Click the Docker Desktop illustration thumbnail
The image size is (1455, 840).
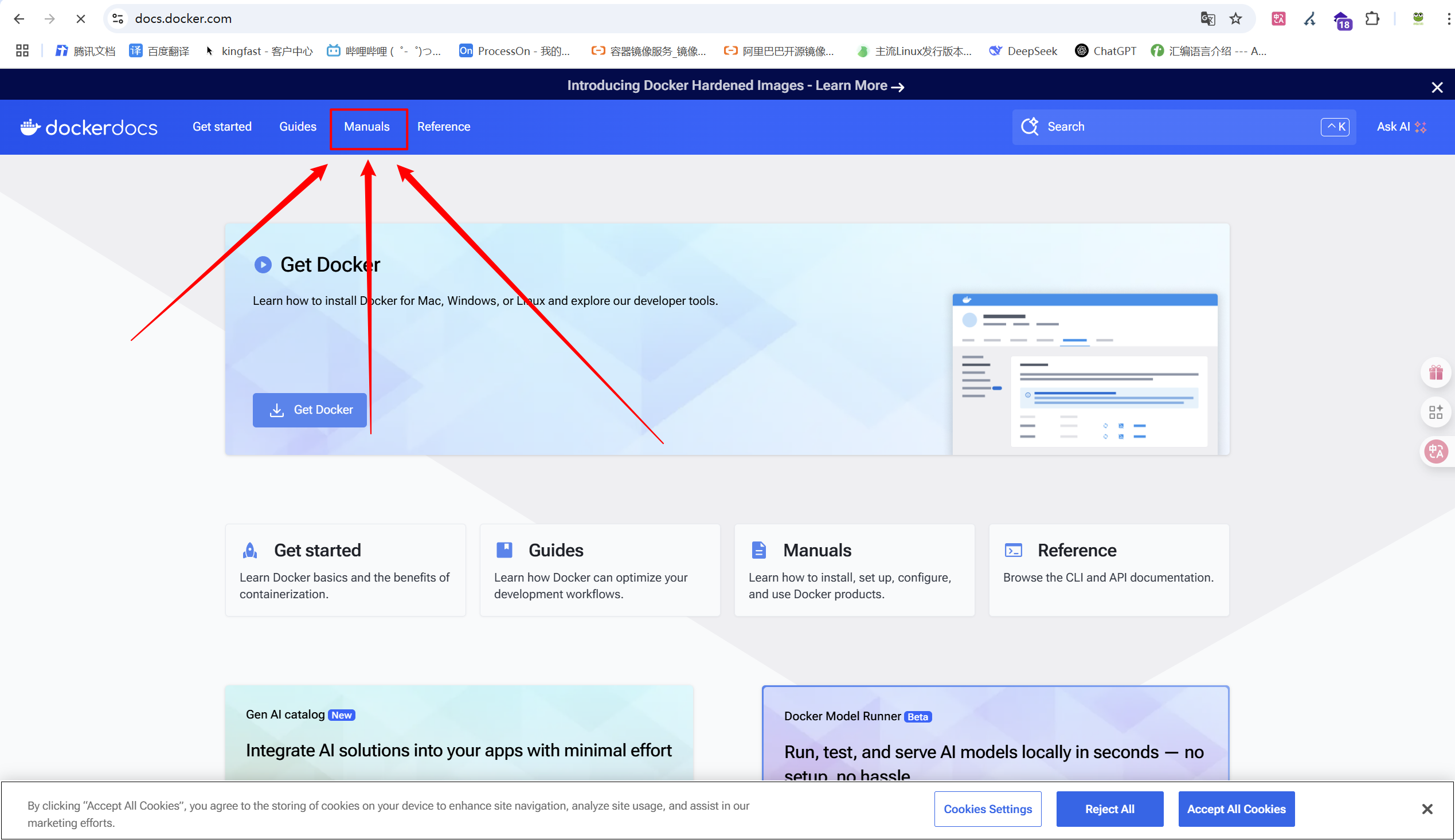pos(1085,374)
